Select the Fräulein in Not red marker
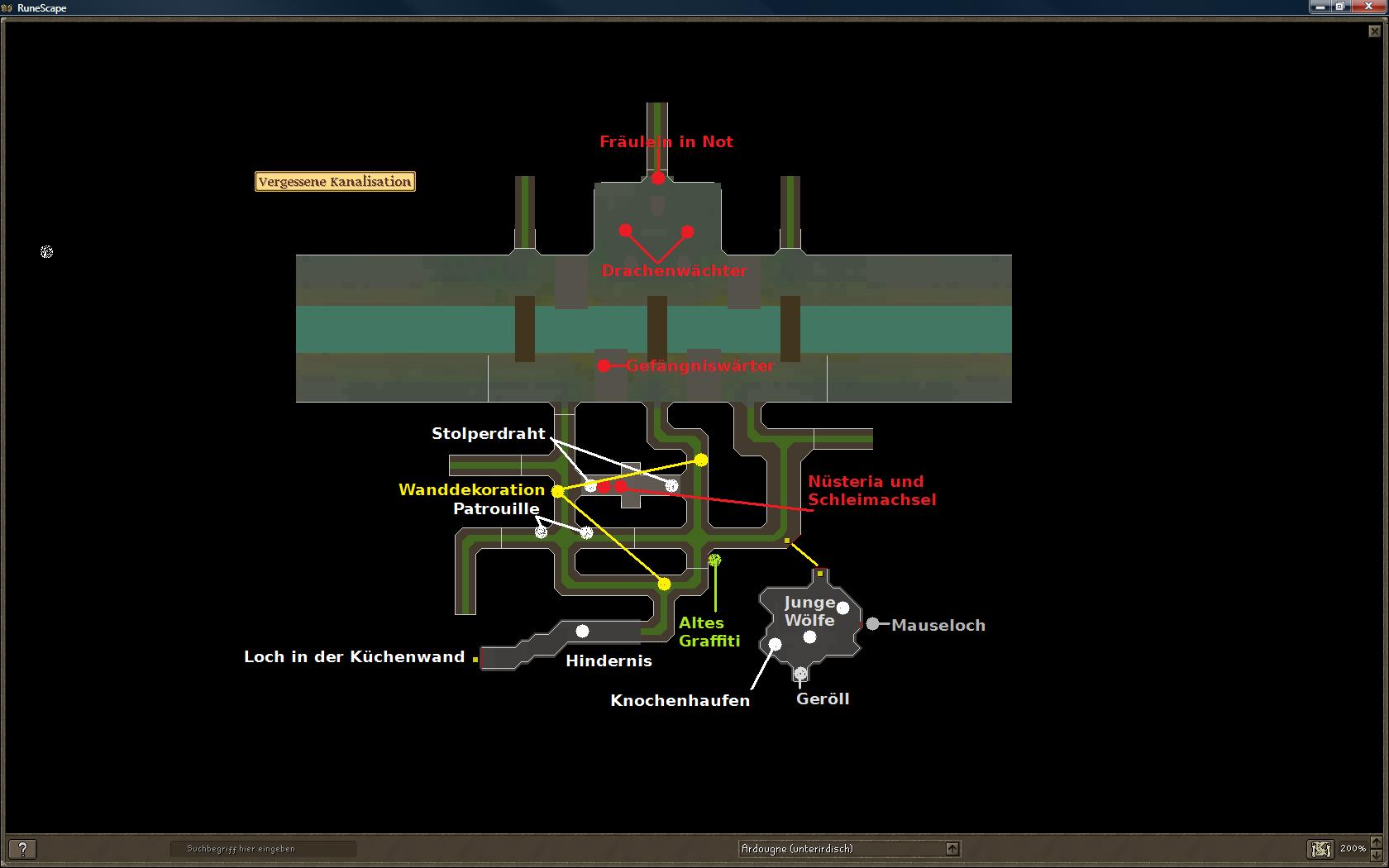The height and width of the screenshot is (868, 1389). (657, 178)
